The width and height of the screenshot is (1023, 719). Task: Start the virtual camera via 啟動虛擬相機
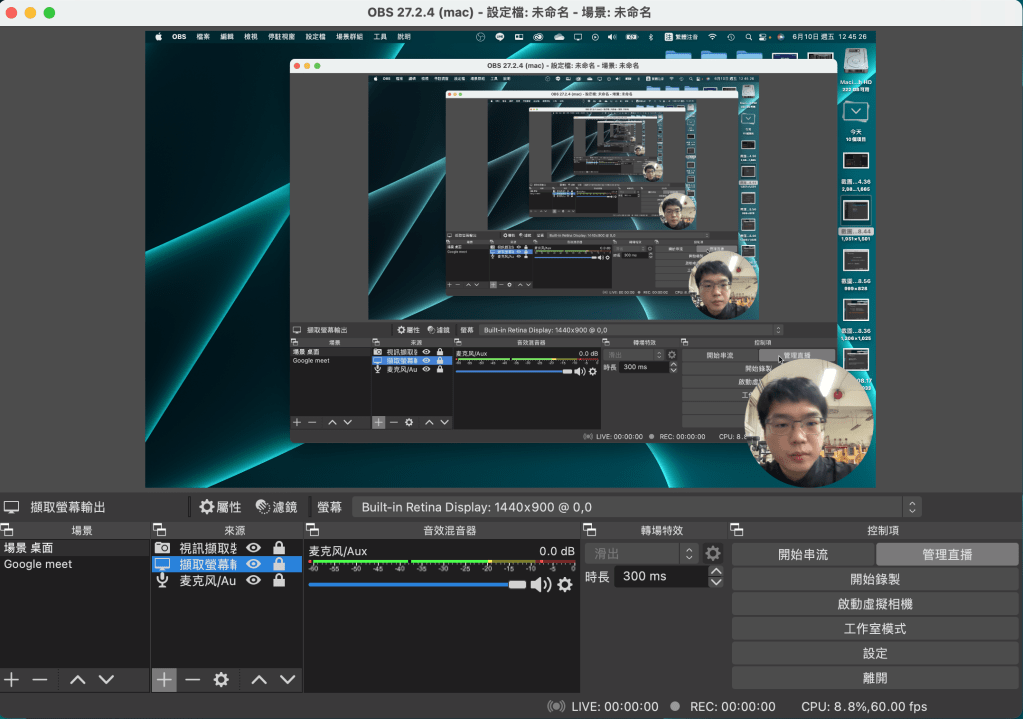tap(875, 604)
